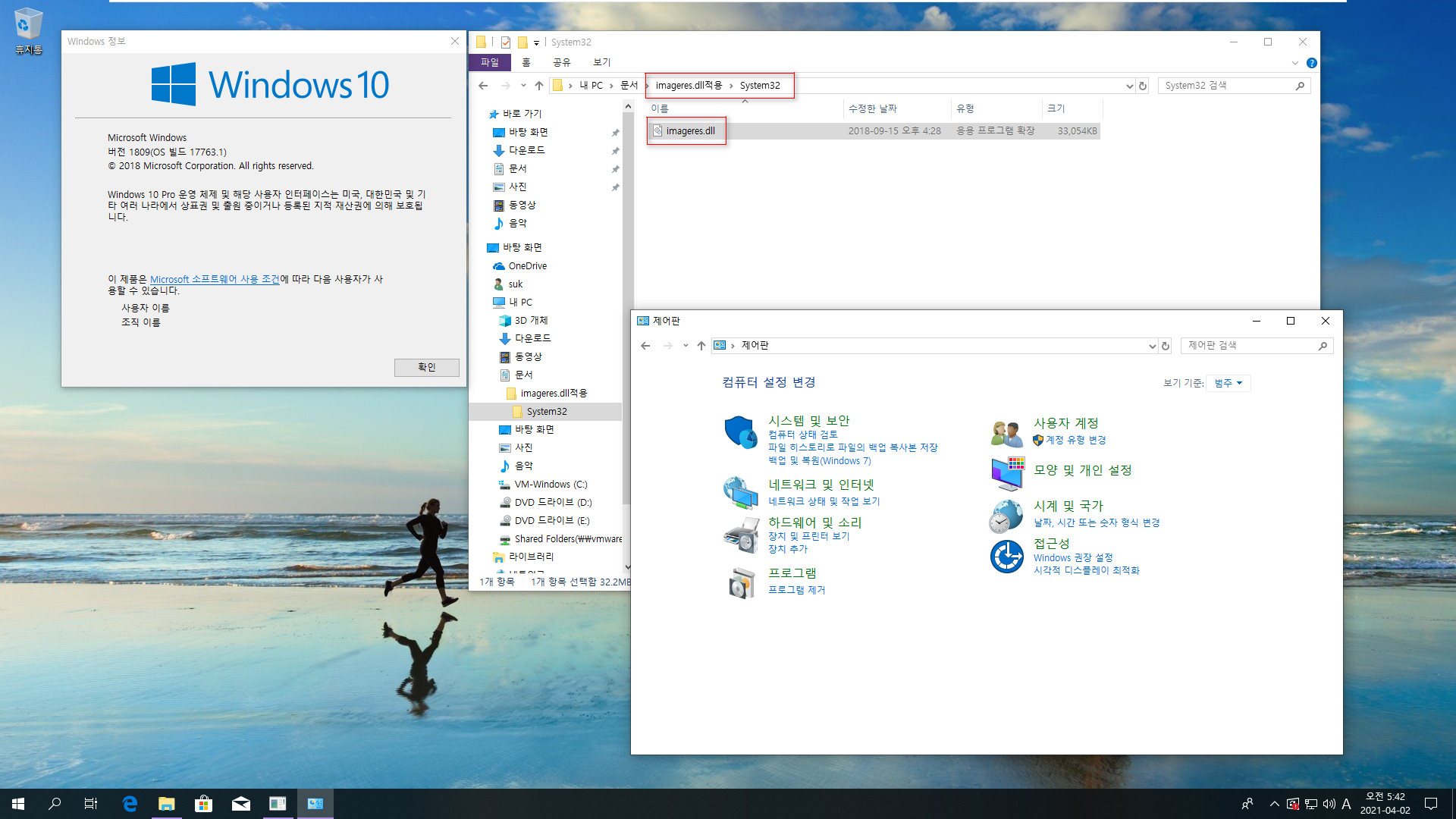Open the view-by category dropdown

pyautogui.click(x=1228, y=383)
